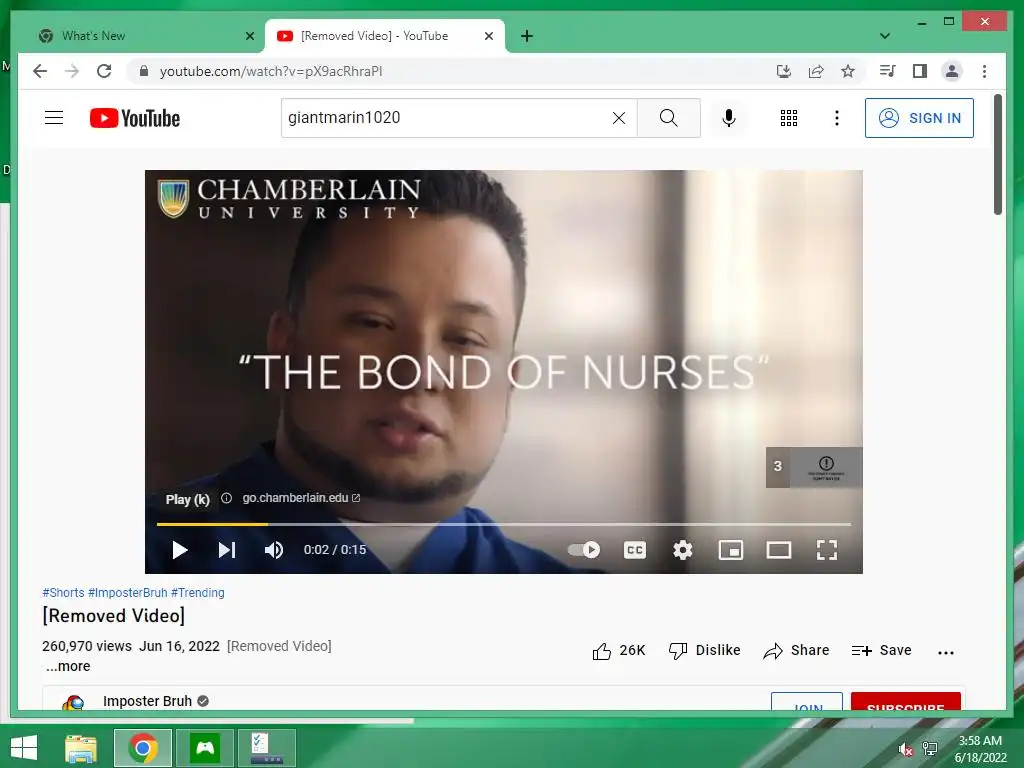Open Windows Start menu
1024x768 pixels.
click(x=24, y=748)
